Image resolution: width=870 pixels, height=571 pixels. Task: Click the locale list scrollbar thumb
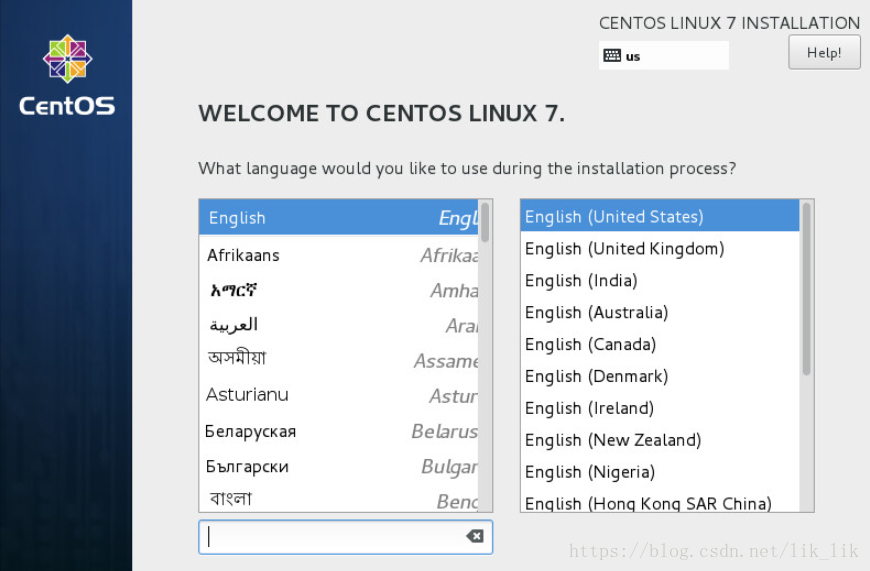point(806,289)
